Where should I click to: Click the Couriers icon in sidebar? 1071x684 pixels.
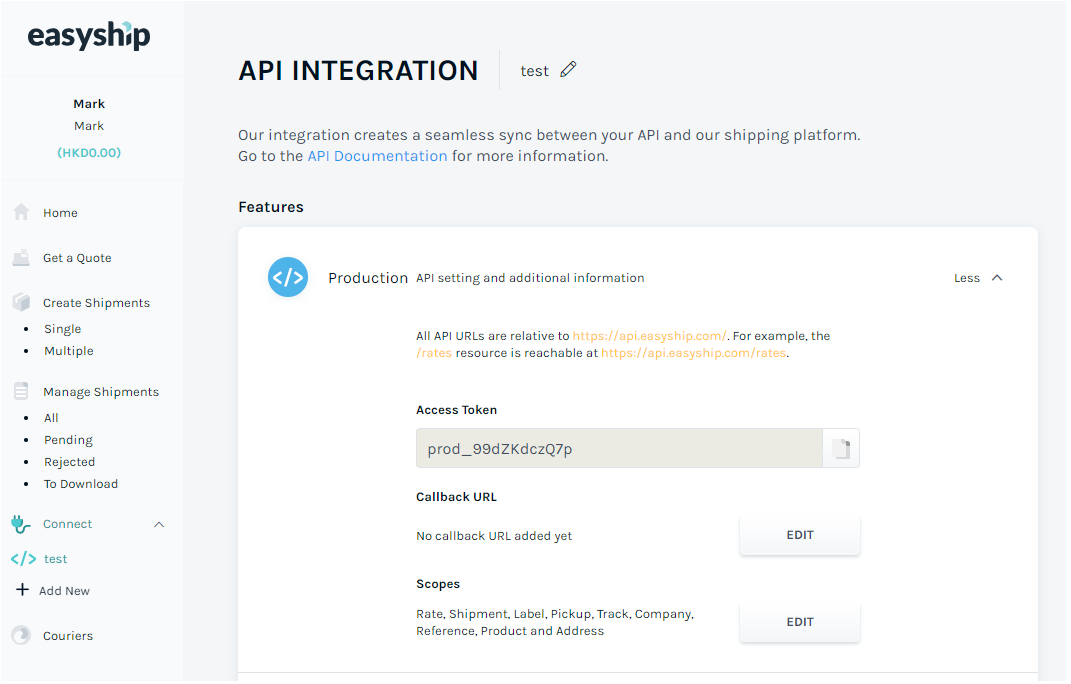[21, 635]
